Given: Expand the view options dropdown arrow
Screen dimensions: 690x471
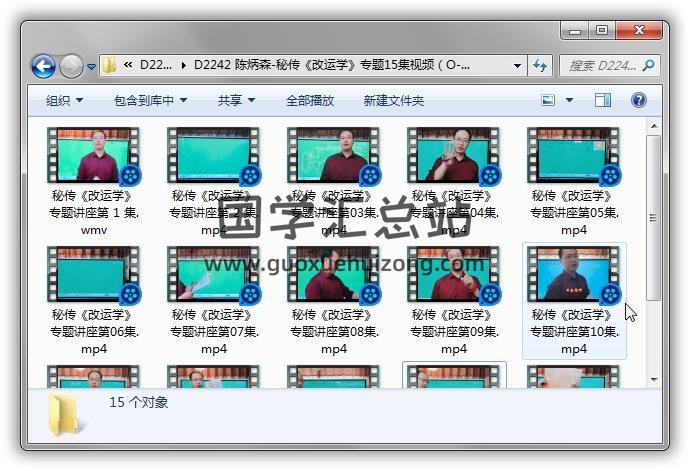Looking at the screenshot, I should click(x=569, y=100).
